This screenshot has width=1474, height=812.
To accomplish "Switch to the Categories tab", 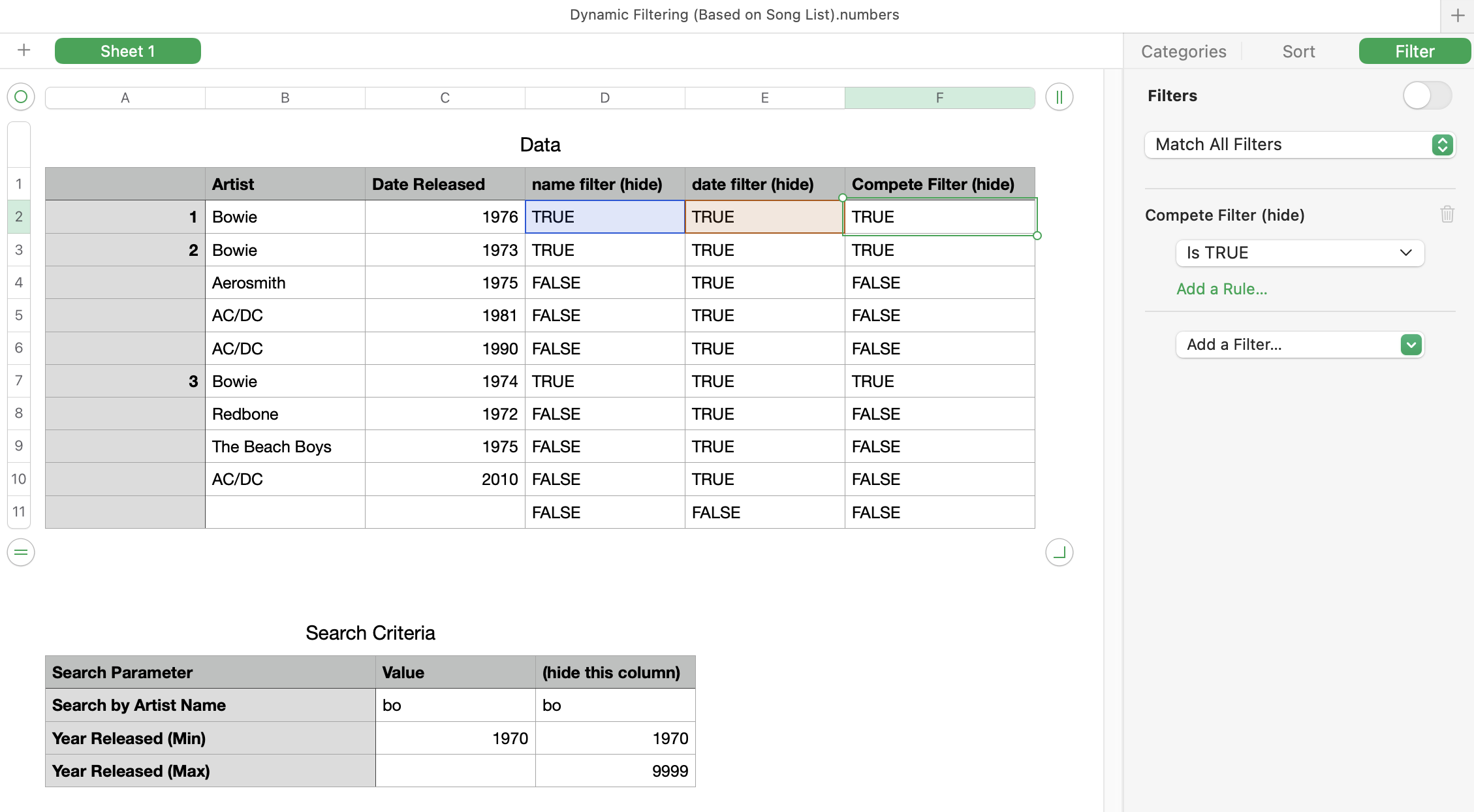I will [x=1183, y=52].
